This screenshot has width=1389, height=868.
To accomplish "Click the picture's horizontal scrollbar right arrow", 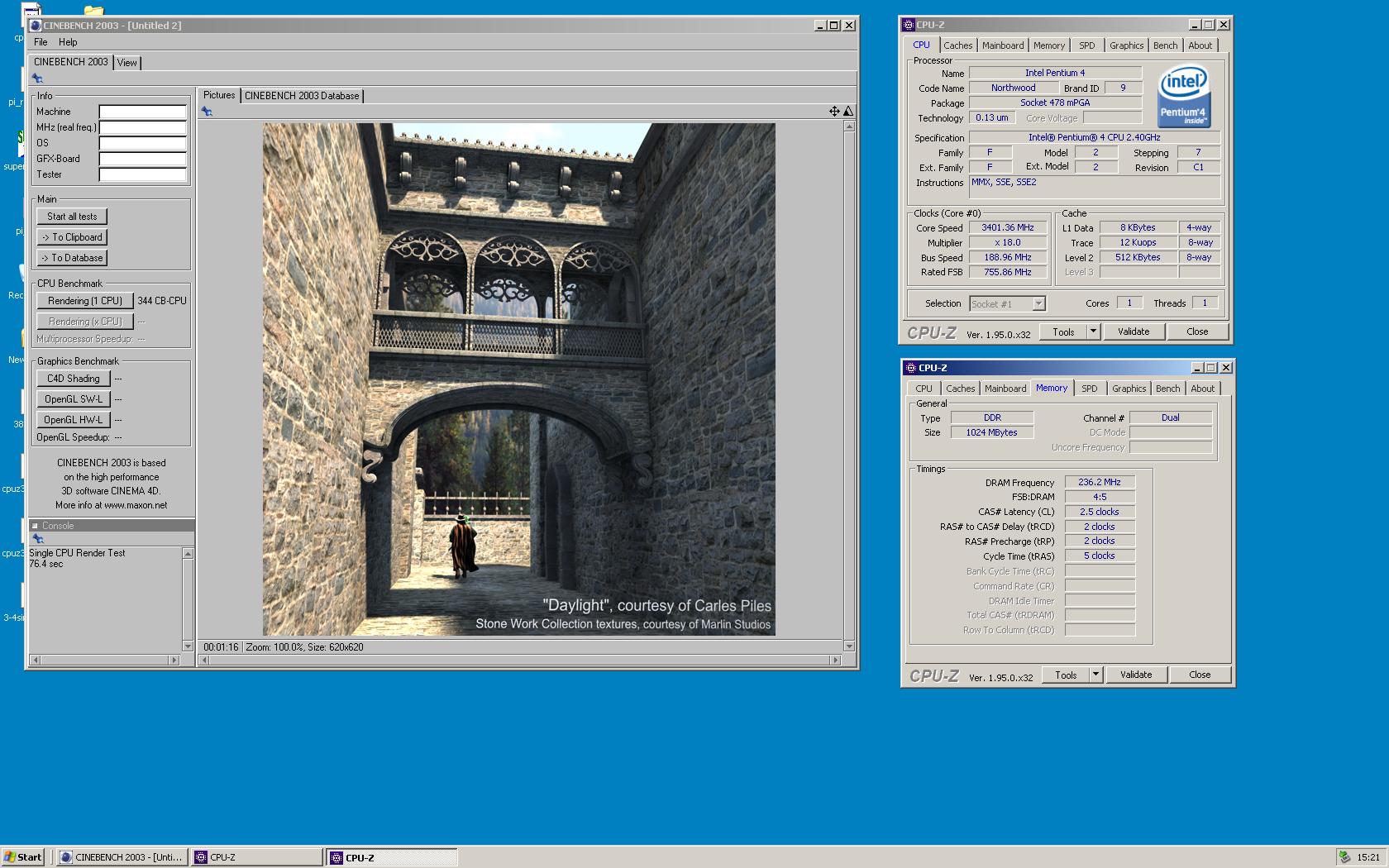I will click(835, 660).
